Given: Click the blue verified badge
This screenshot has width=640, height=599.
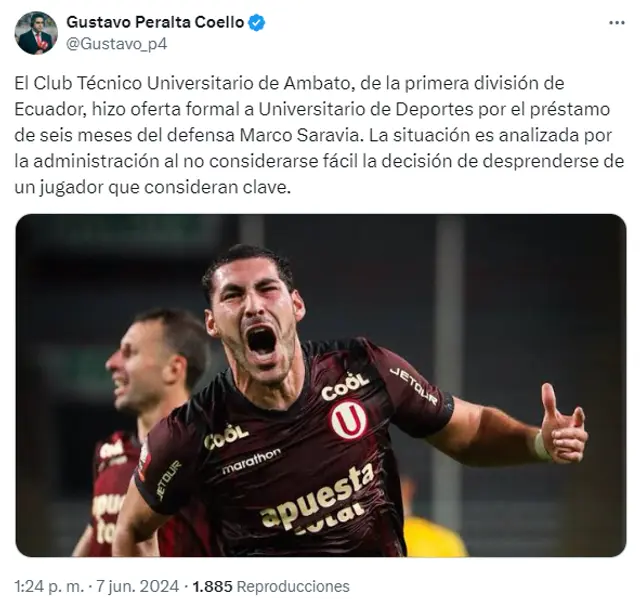Looking at the screenshot, I should [x=257, y=23].
